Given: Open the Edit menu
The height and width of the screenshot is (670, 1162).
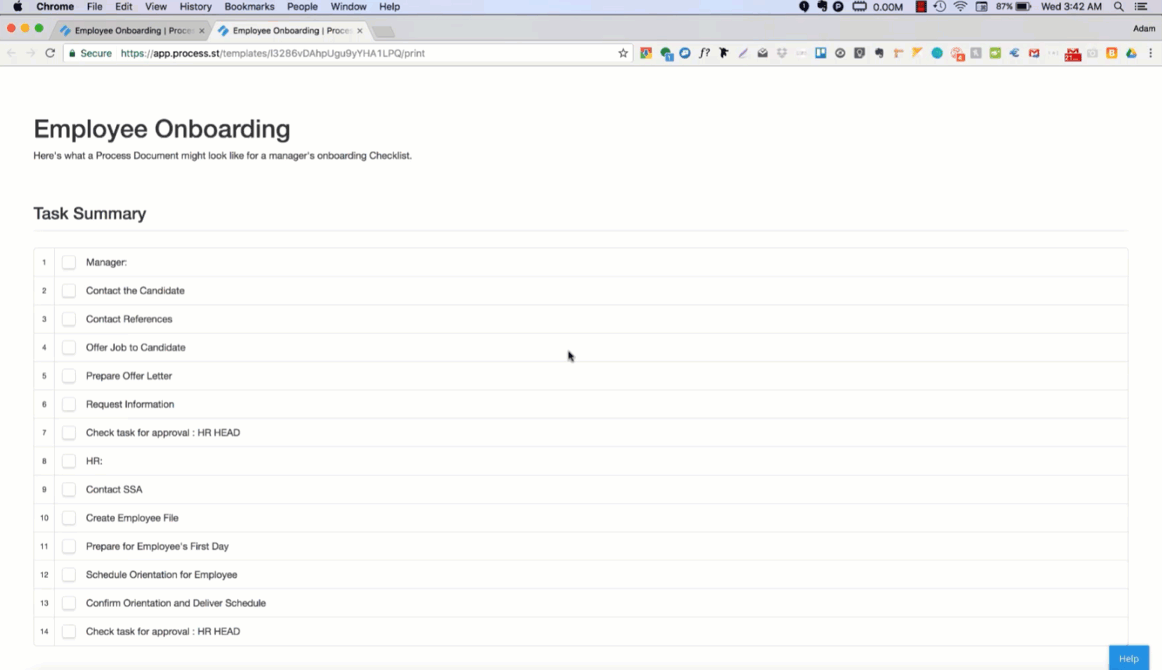Looking at the screenshot, I should click(124, 7).
